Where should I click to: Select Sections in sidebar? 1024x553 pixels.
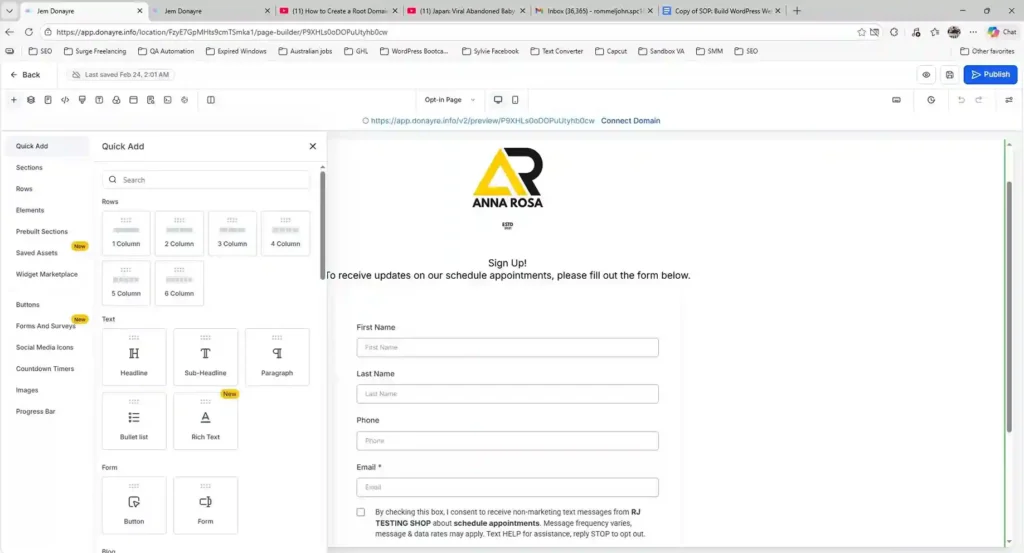pos(29,168)
